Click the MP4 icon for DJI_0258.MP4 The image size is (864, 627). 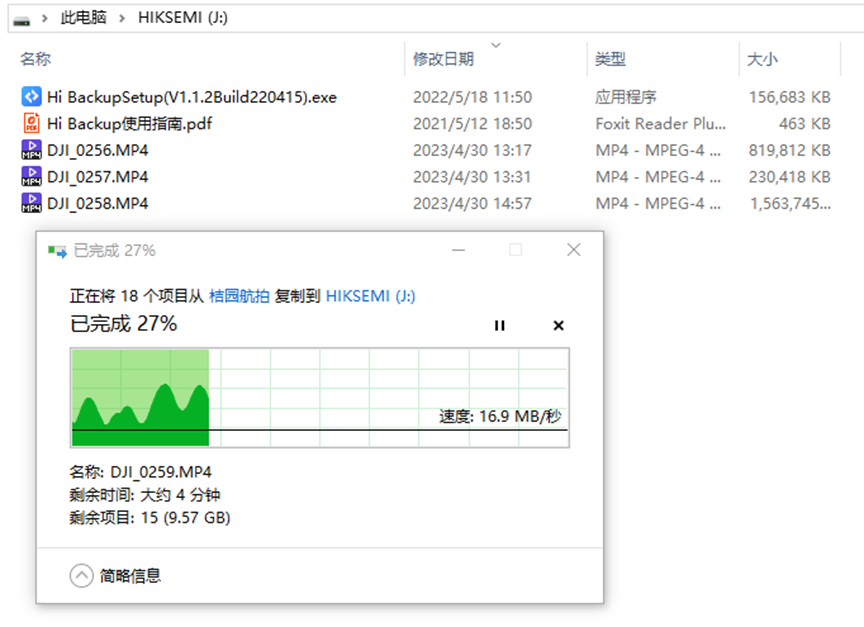coord(31,203)
